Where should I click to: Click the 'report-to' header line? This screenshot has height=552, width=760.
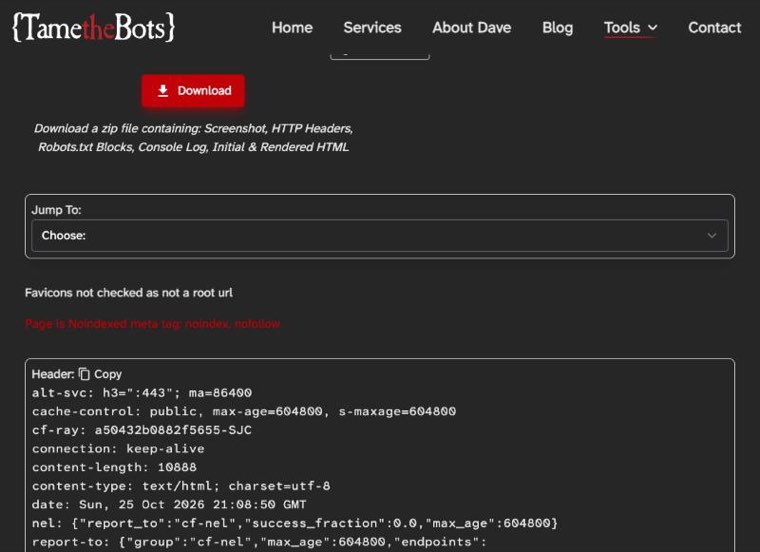tap(259, 542)
